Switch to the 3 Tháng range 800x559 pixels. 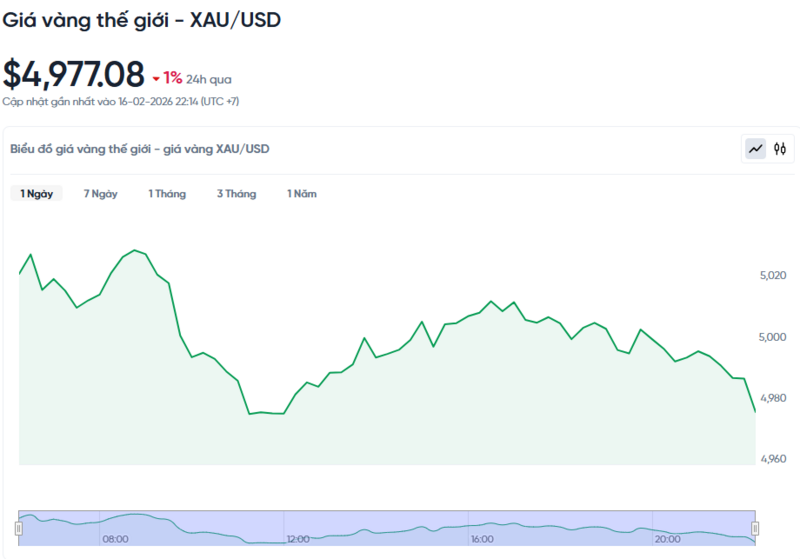236,194
